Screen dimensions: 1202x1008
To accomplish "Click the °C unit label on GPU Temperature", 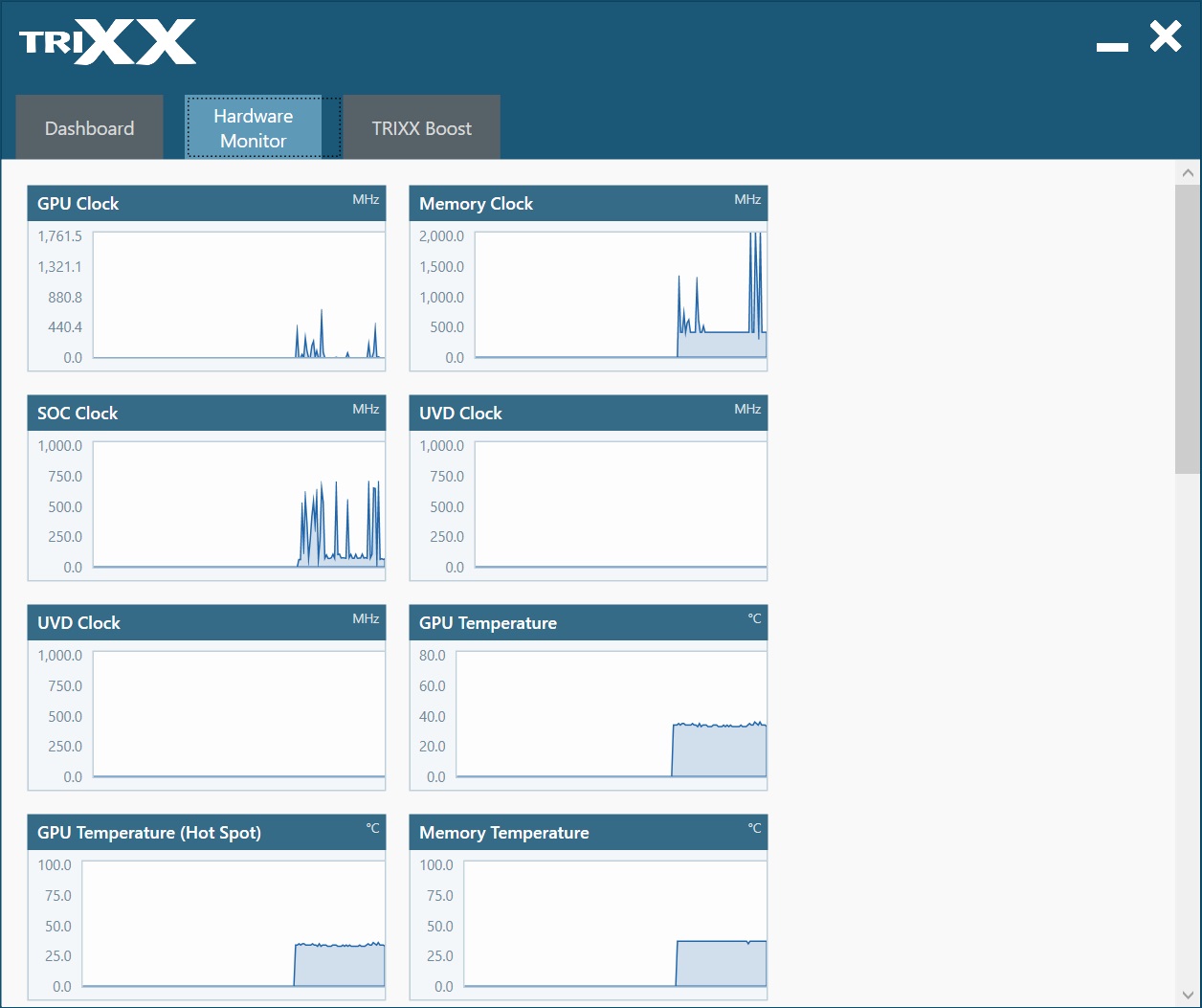I will [755, 618].
